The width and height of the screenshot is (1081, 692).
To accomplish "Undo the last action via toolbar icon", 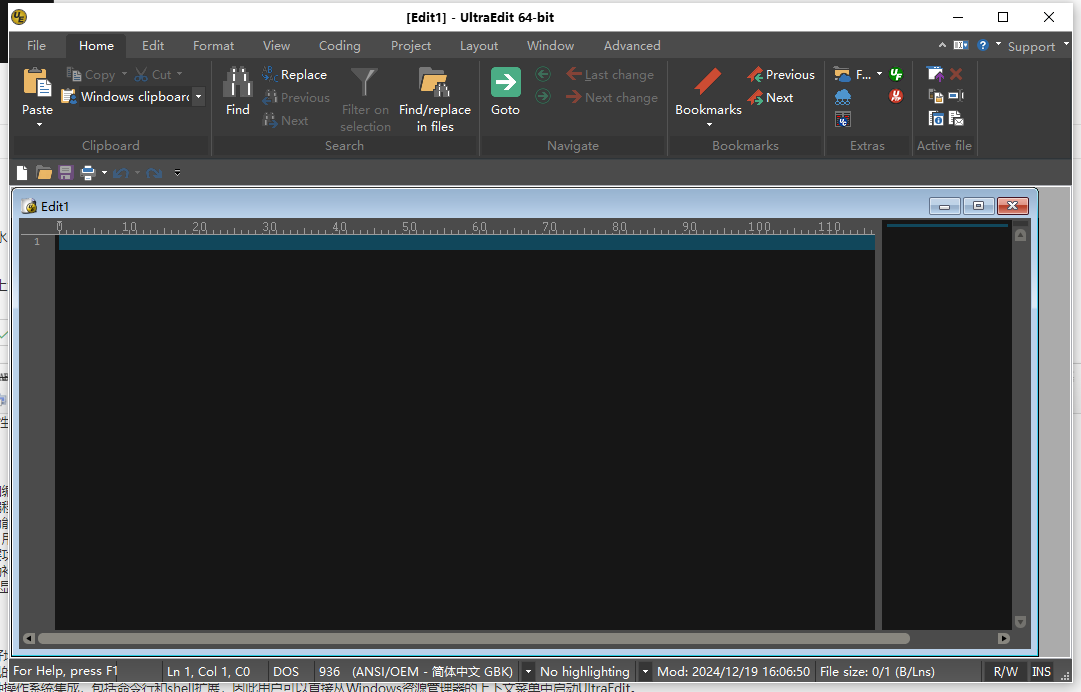I will [x=120, y=172].
